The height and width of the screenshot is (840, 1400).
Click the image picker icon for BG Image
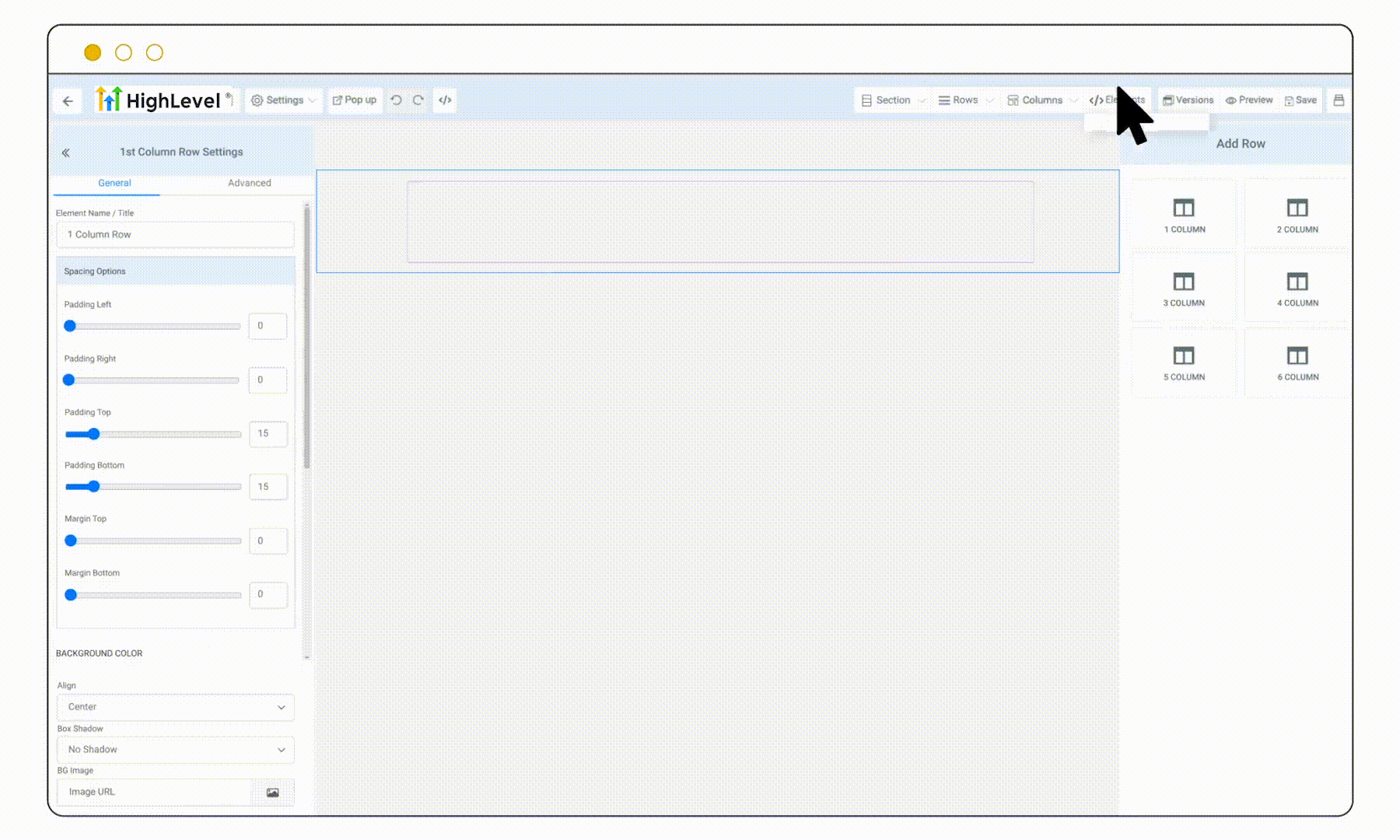pos(273,792)
